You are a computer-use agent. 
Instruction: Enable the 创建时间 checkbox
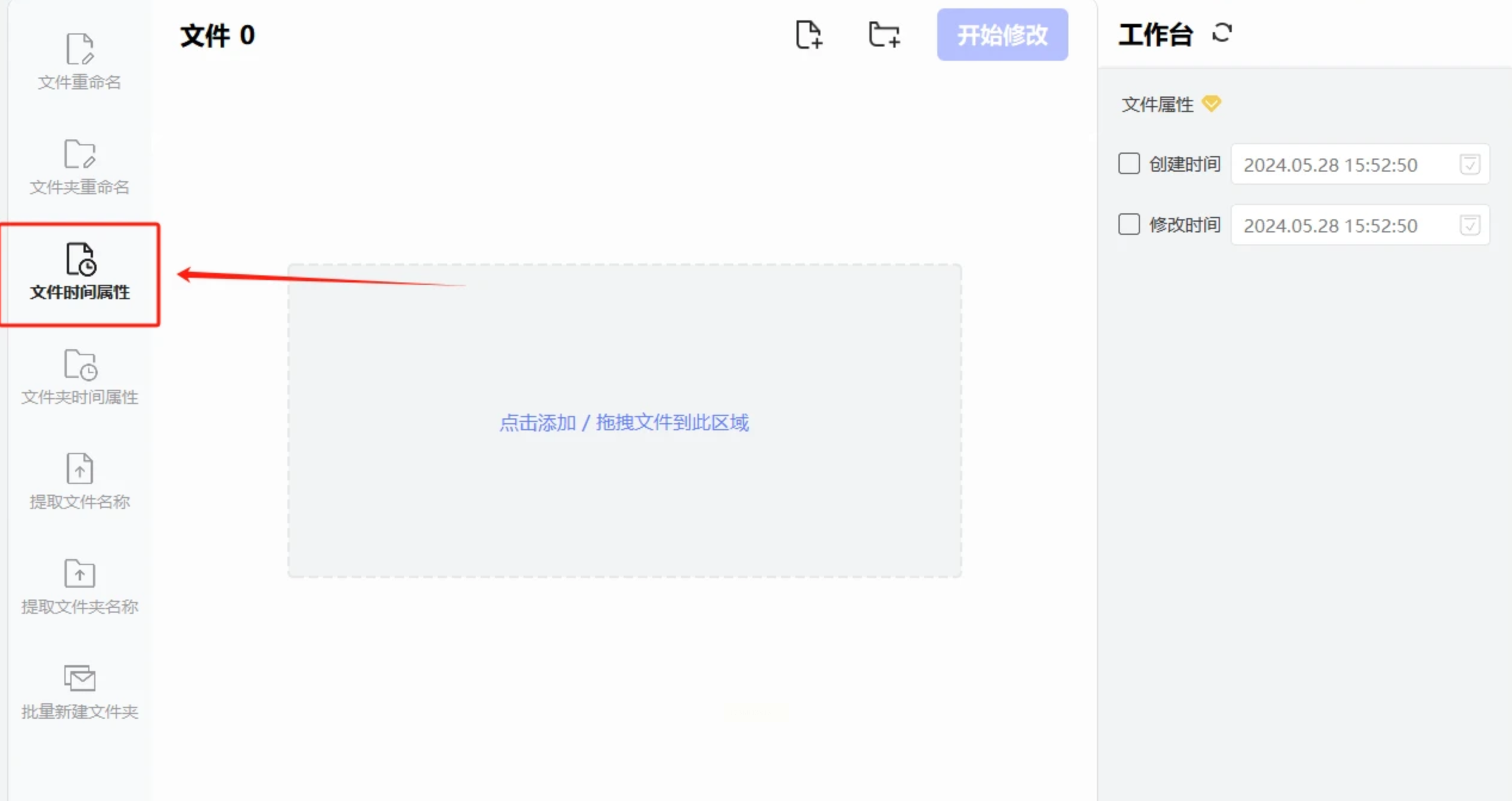[1129, 163]
